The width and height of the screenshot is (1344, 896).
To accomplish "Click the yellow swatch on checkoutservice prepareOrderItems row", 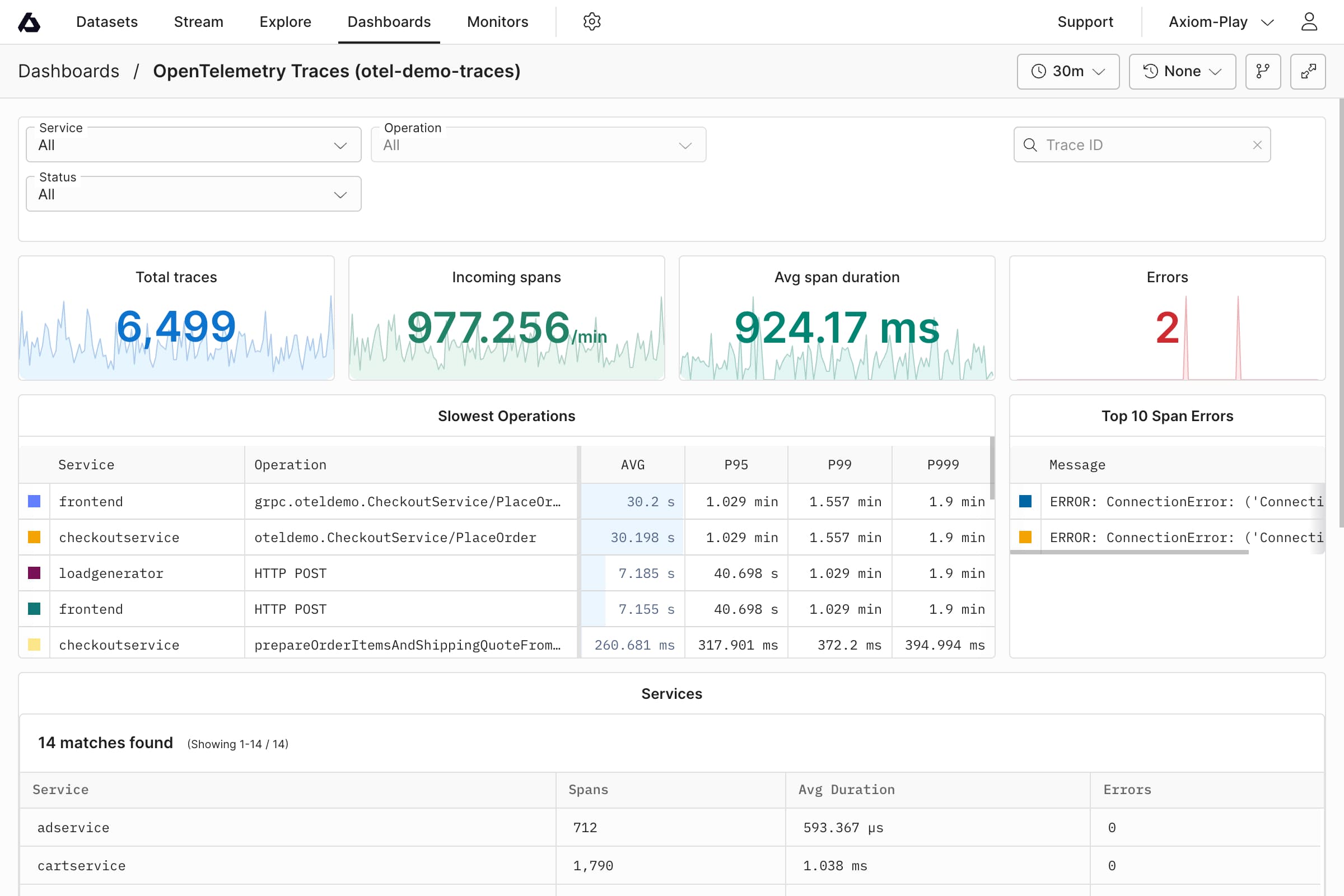I will tap(34, 645).
